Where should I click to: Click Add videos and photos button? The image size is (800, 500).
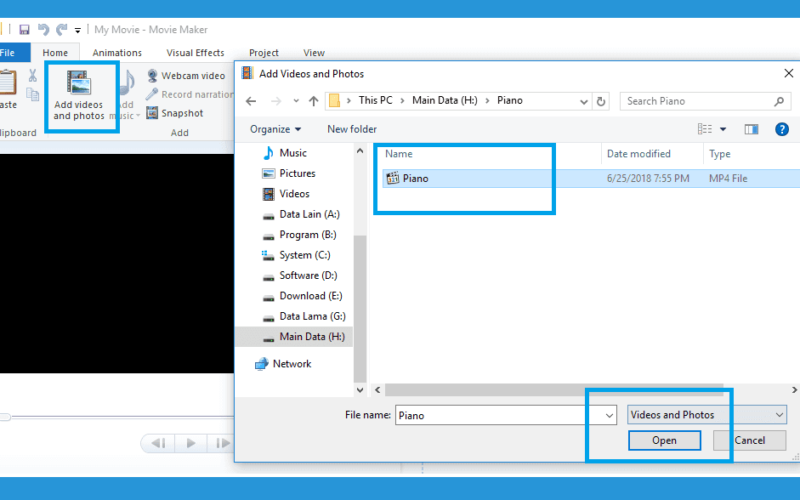[79, 96]
